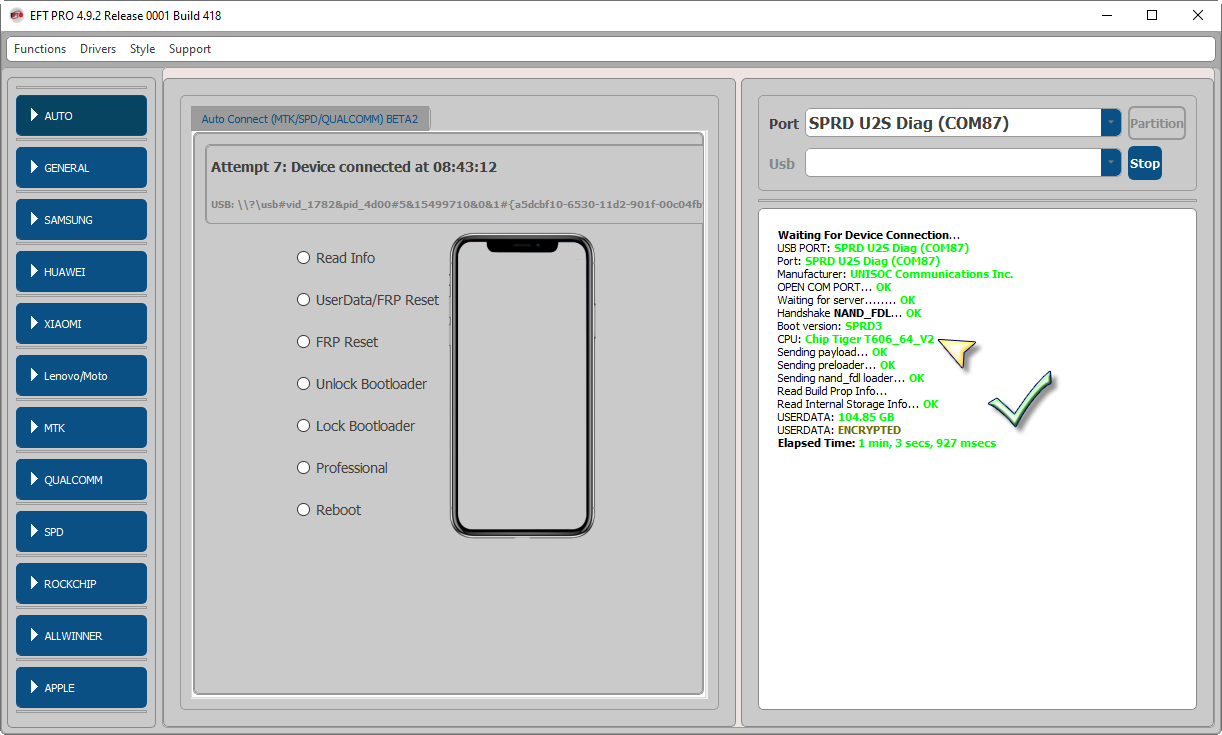Click the Partition button
Viewport: 1222px width, 735px height.
coord(1156,123)
